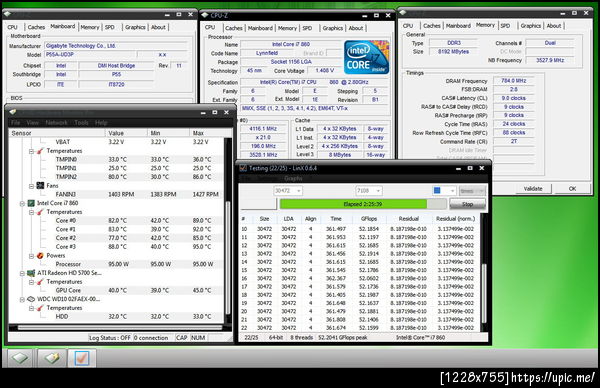Switch to SPD tab in Memory CPU-Z window
The width and height of the screenshot is (600, 388).
pos(505,26)
